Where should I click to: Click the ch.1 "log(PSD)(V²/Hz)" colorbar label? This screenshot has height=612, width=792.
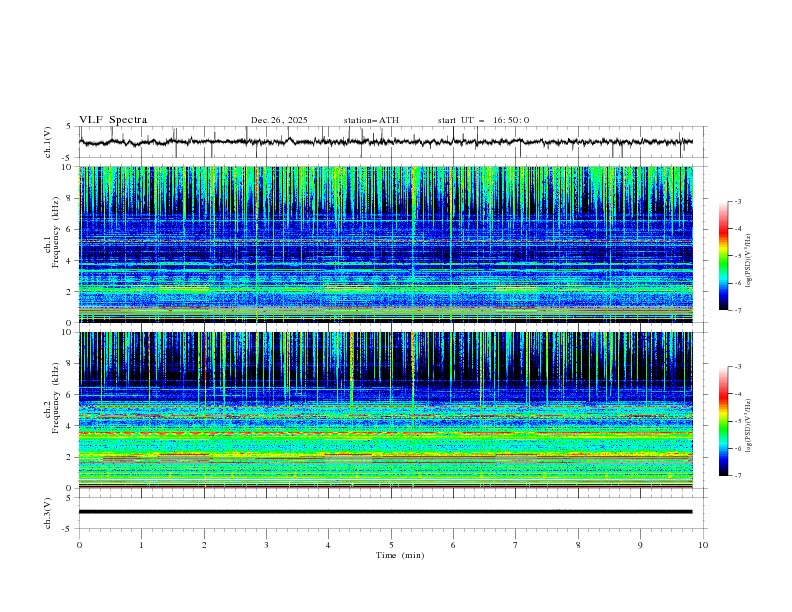749,261
